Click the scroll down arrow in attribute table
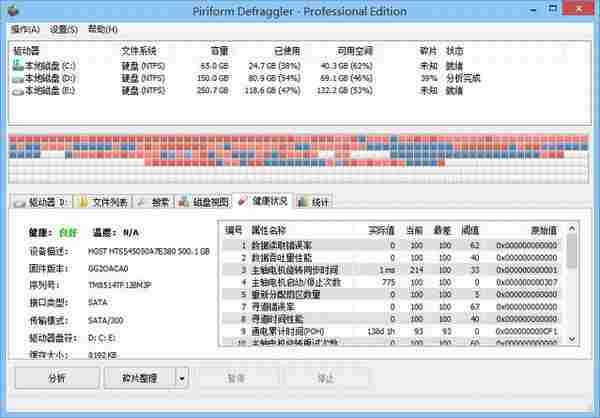 [x=572, y=339]
